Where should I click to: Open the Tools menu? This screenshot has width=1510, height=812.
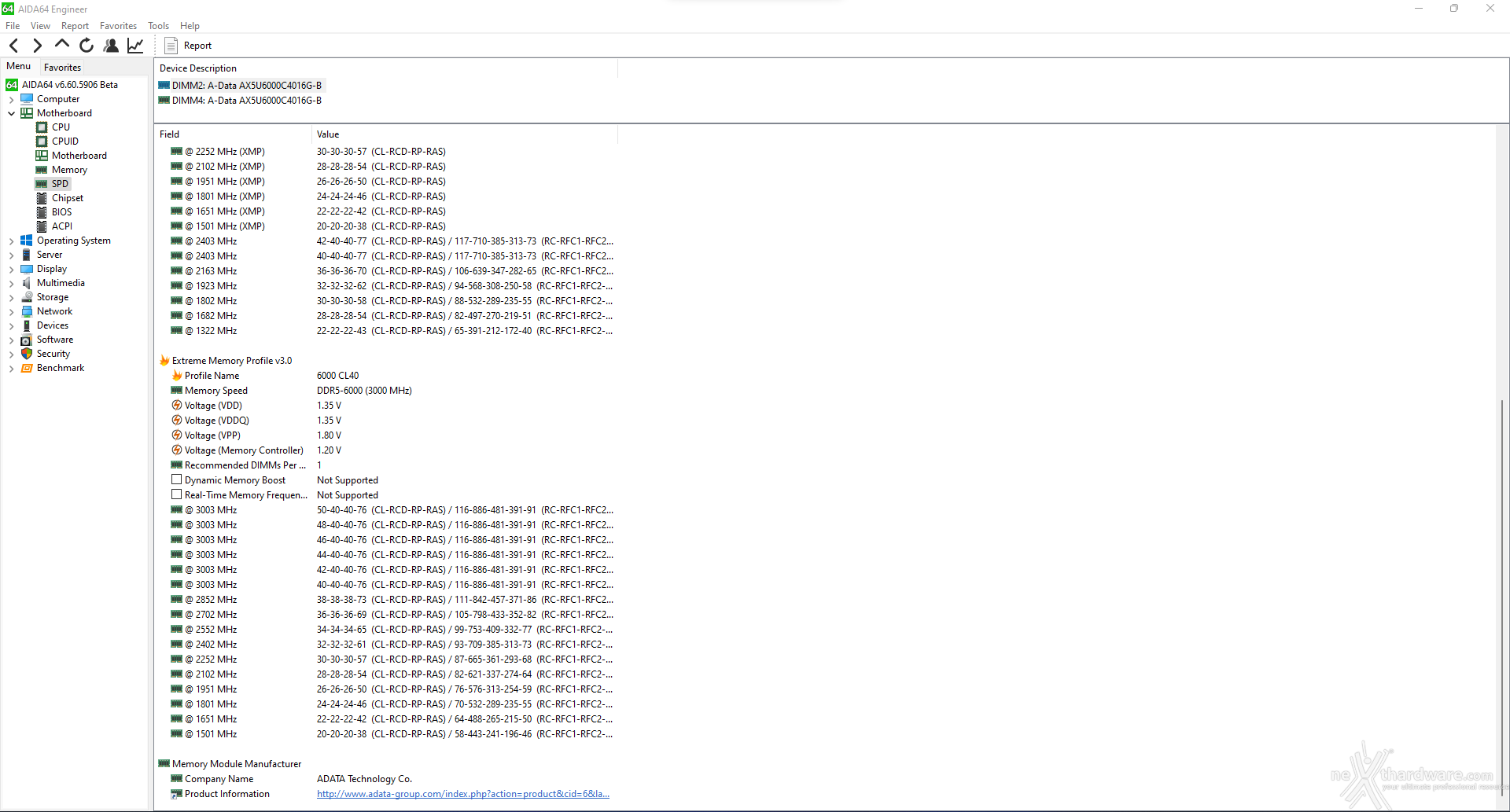[158, 26]
